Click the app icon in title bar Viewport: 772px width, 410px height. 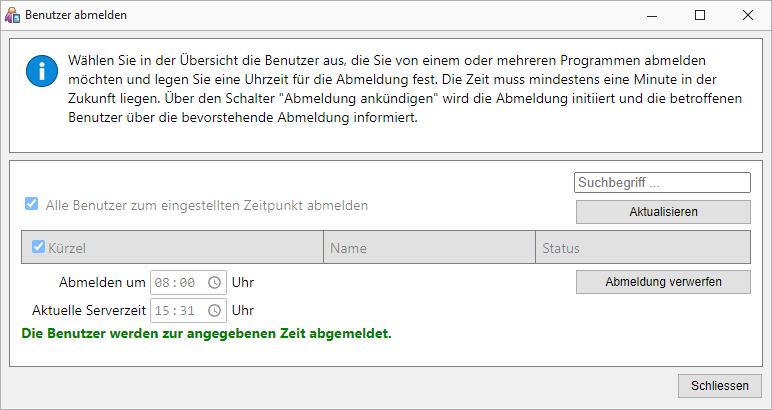point(12,15)
